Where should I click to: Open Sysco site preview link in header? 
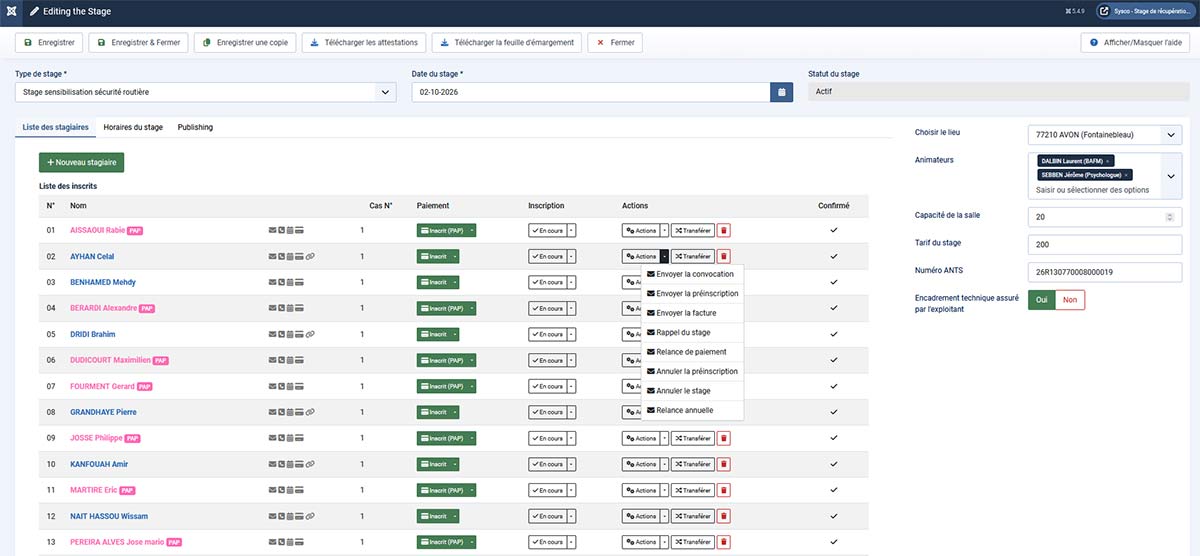[1146, 11]
